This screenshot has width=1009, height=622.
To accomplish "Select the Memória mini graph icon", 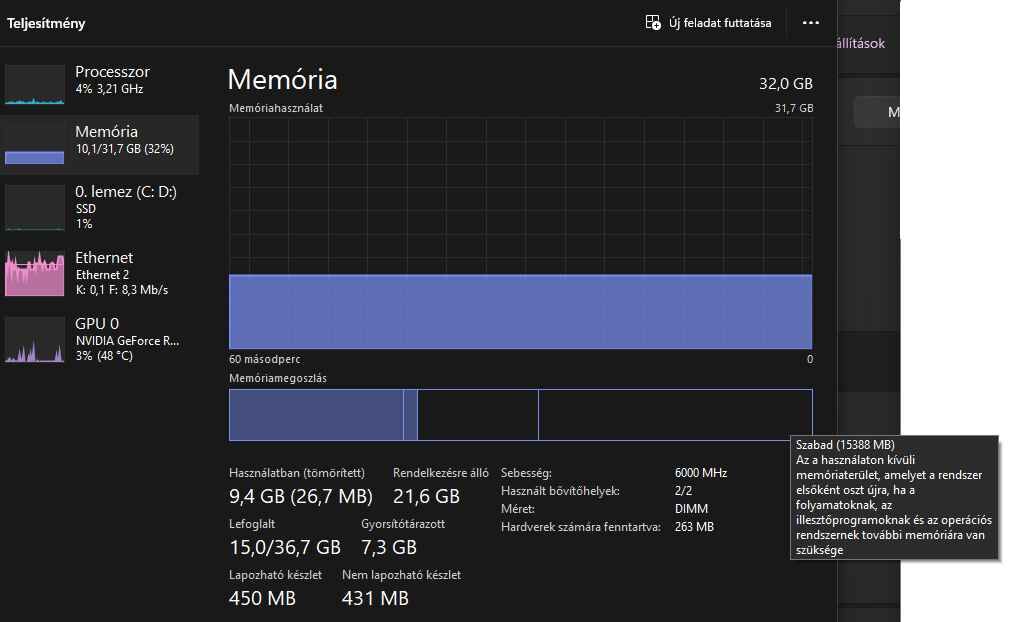I will [35, 144].
